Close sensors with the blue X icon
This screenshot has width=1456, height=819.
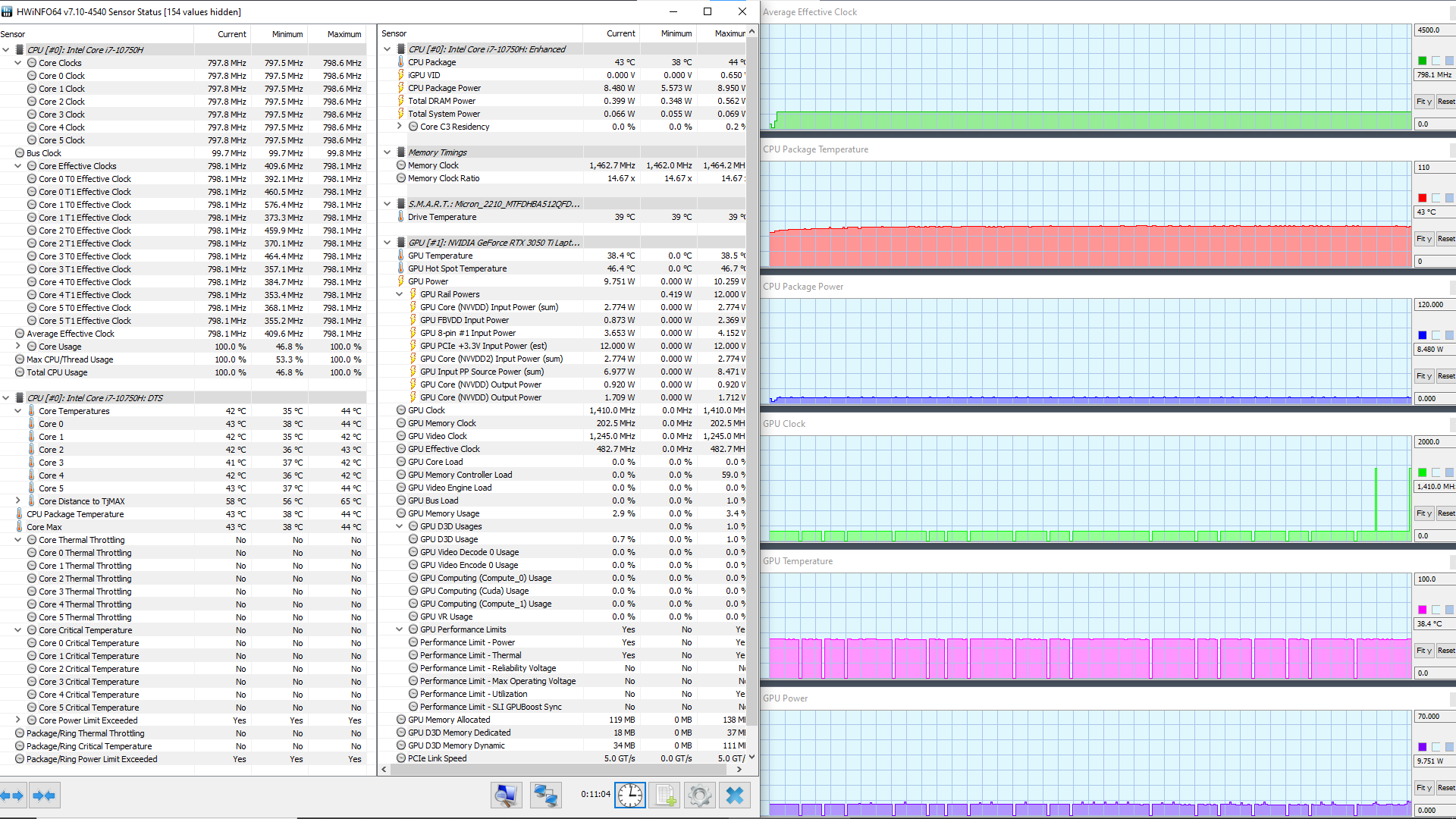(x=734, y=795)
